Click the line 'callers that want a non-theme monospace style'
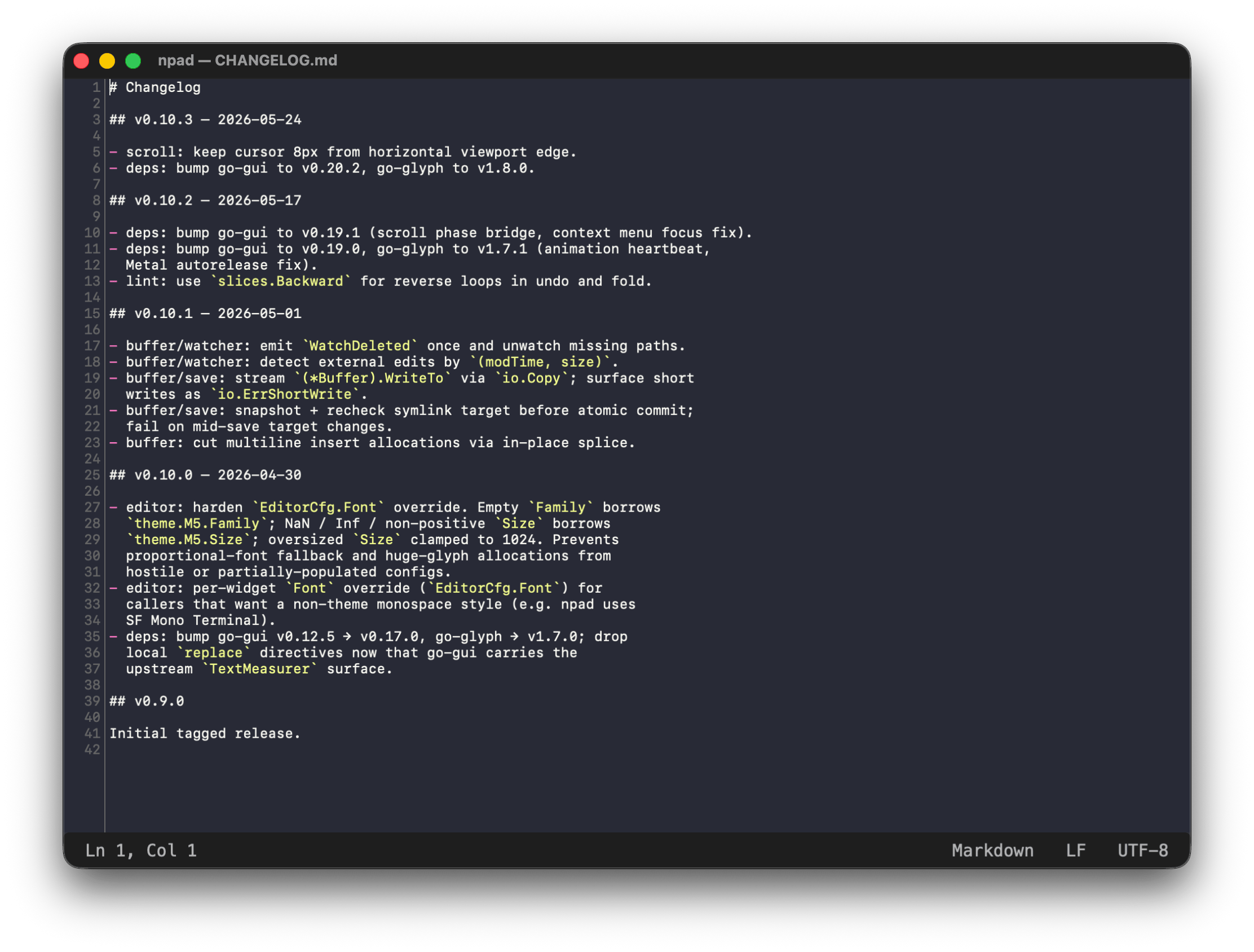The image size is (1254, 952). tap(381, 605)
